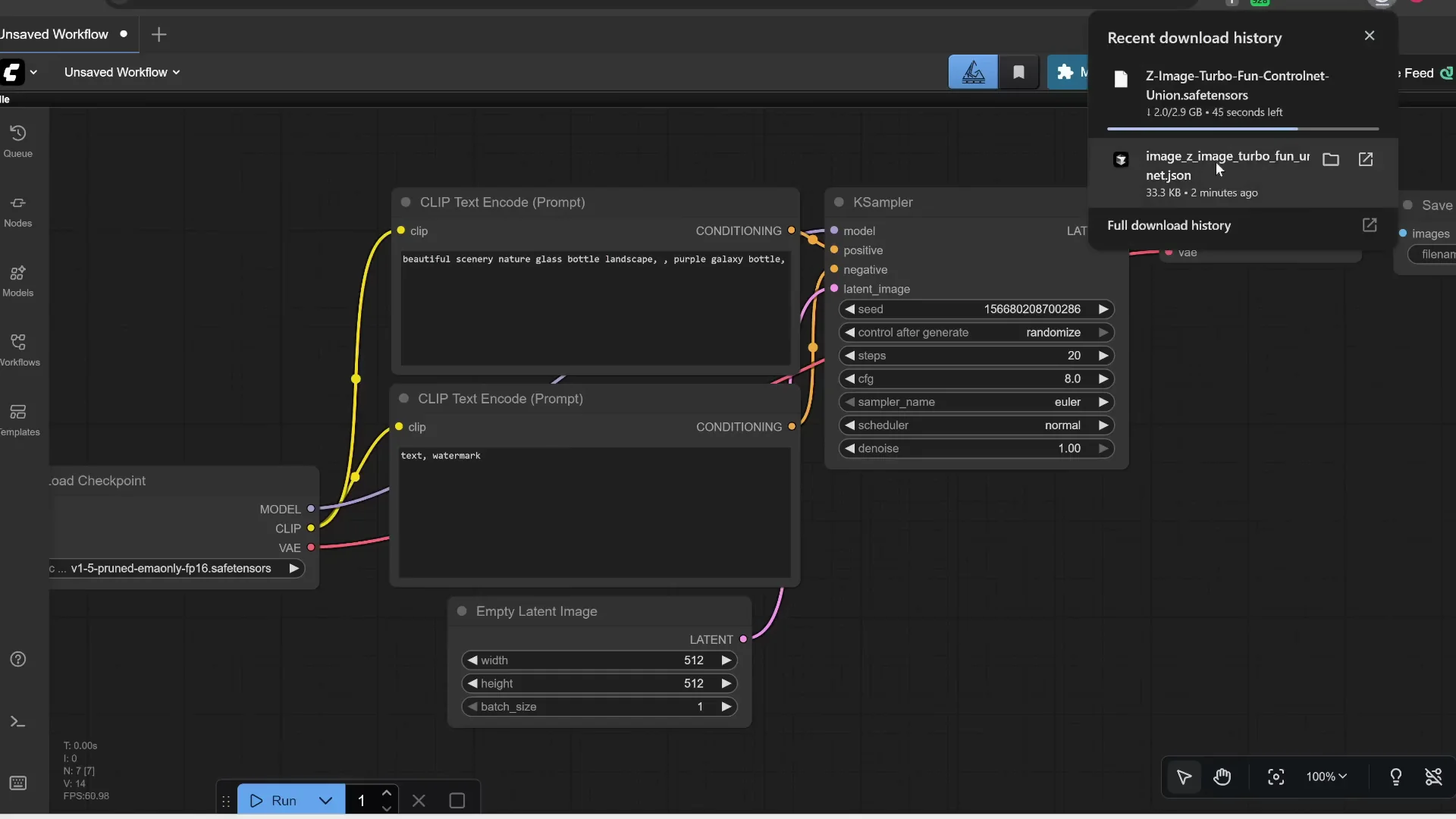Open the Workflows sidebar panel

point(18,349)
